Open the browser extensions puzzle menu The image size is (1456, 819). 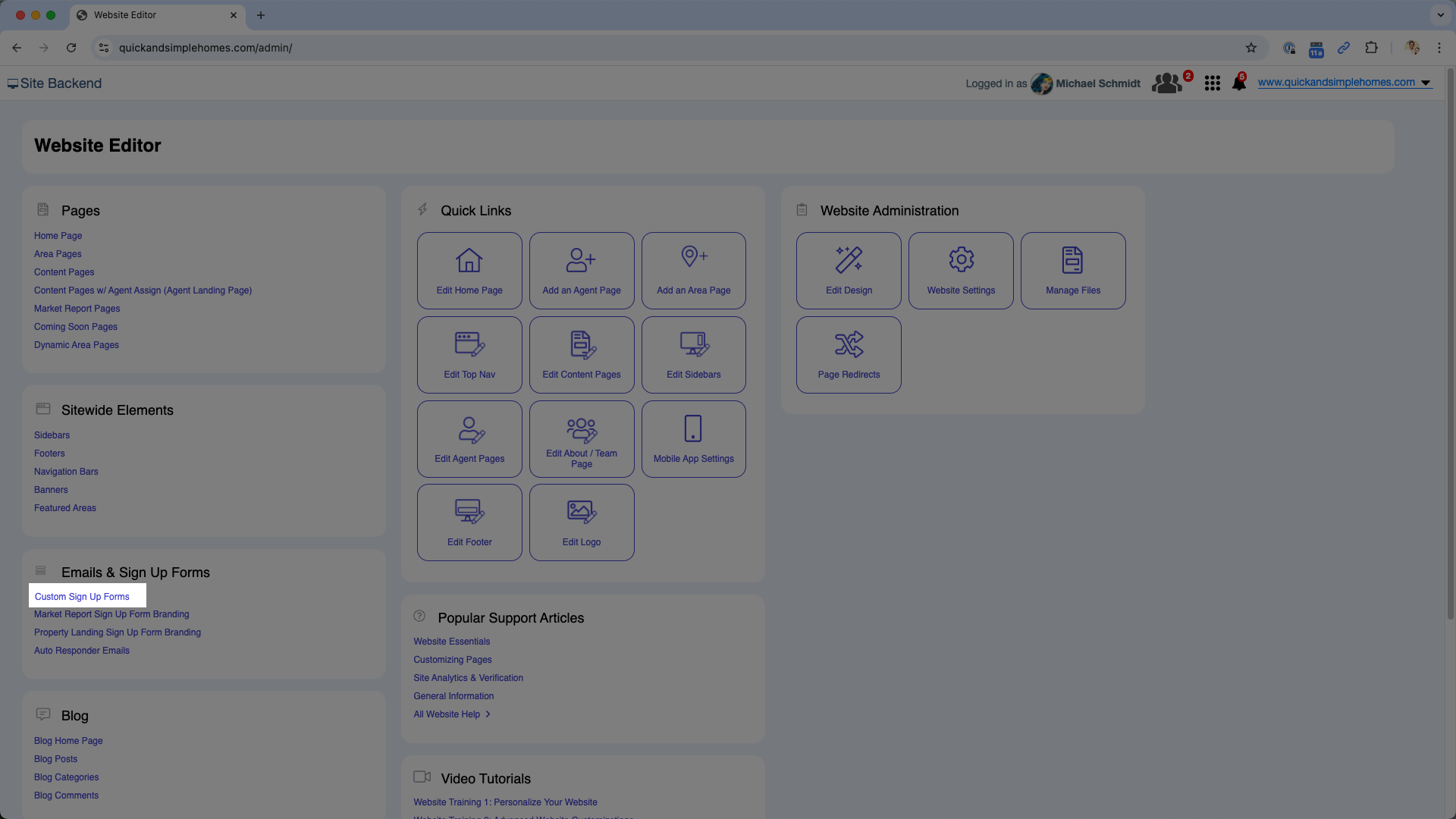[x=1372, y=47]
